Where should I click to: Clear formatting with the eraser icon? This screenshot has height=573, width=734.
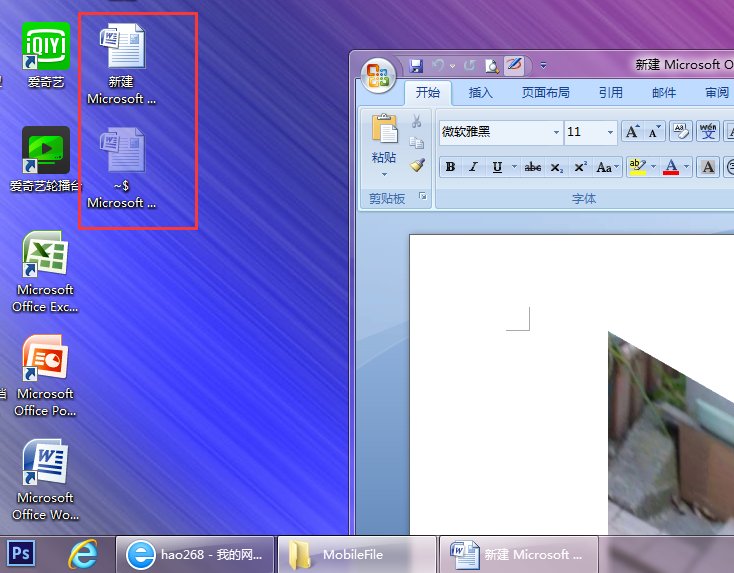[x=681, y=132]
